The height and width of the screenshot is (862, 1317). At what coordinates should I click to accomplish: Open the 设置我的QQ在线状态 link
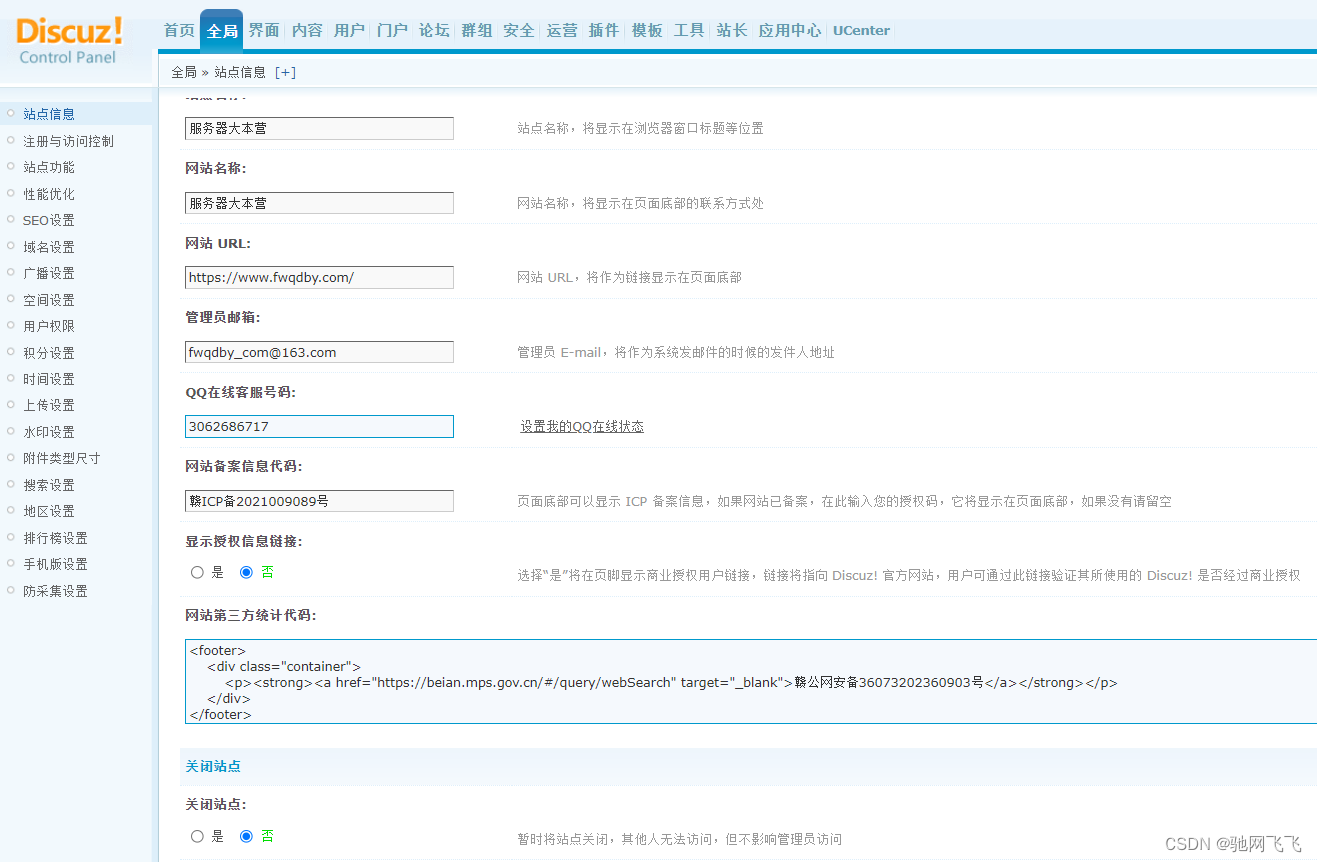click(582, 426)
